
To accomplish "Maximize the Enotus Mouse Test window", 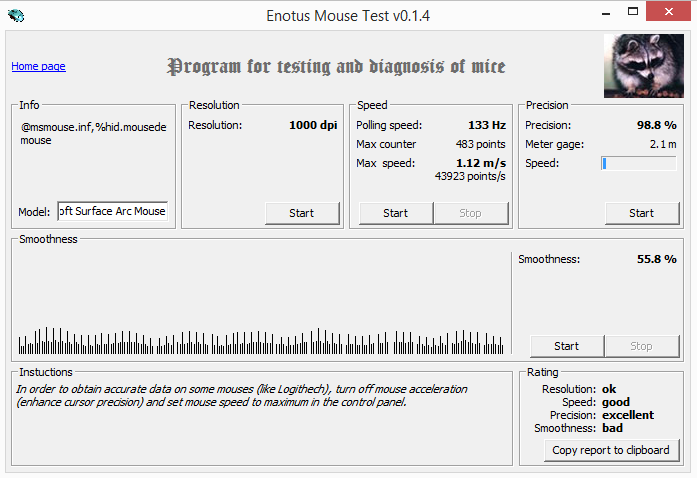I will [633, 12].
